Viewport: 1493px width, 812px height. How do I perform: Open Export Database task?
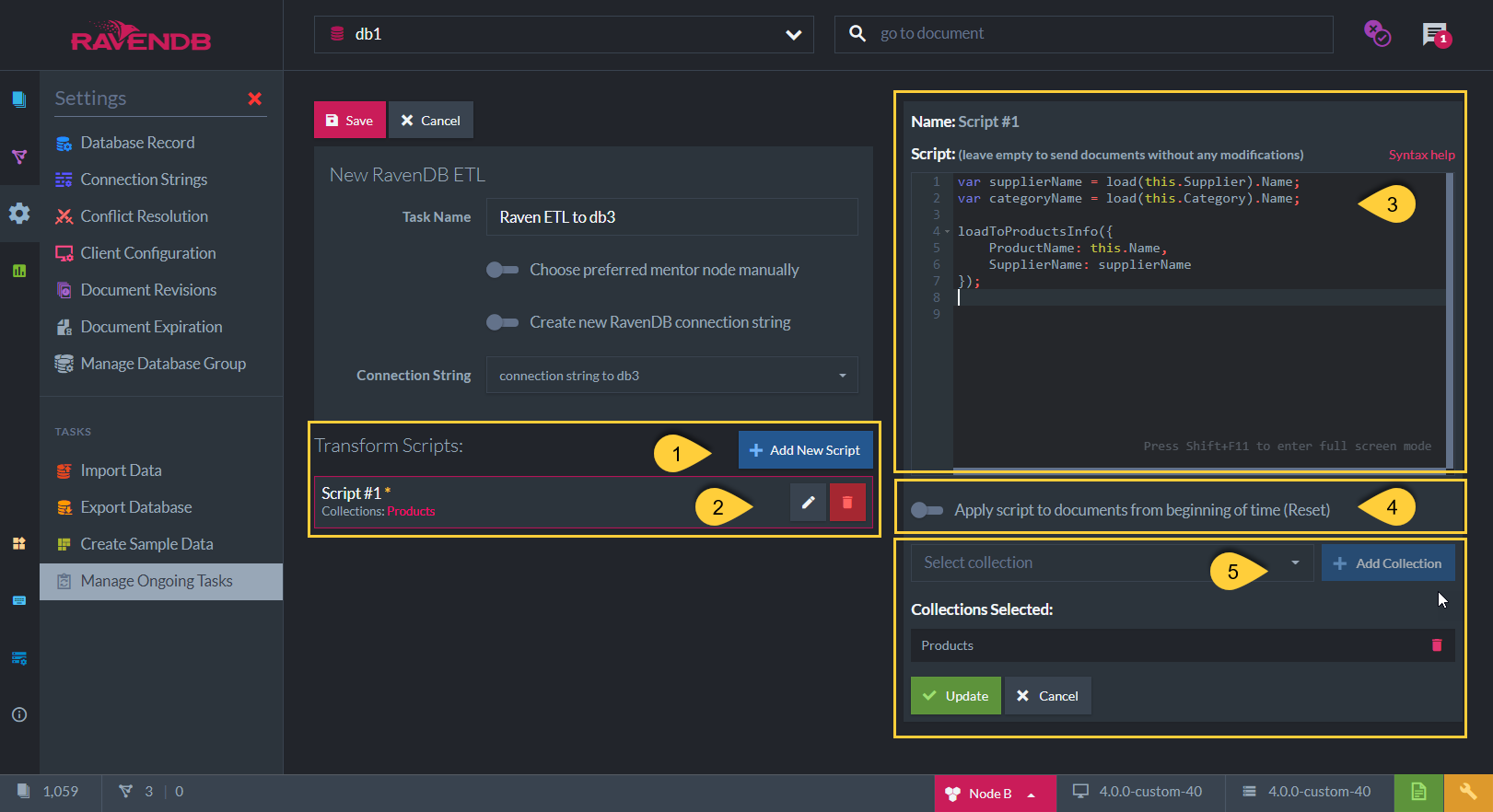pyautogui.click(x=136, y=507)
